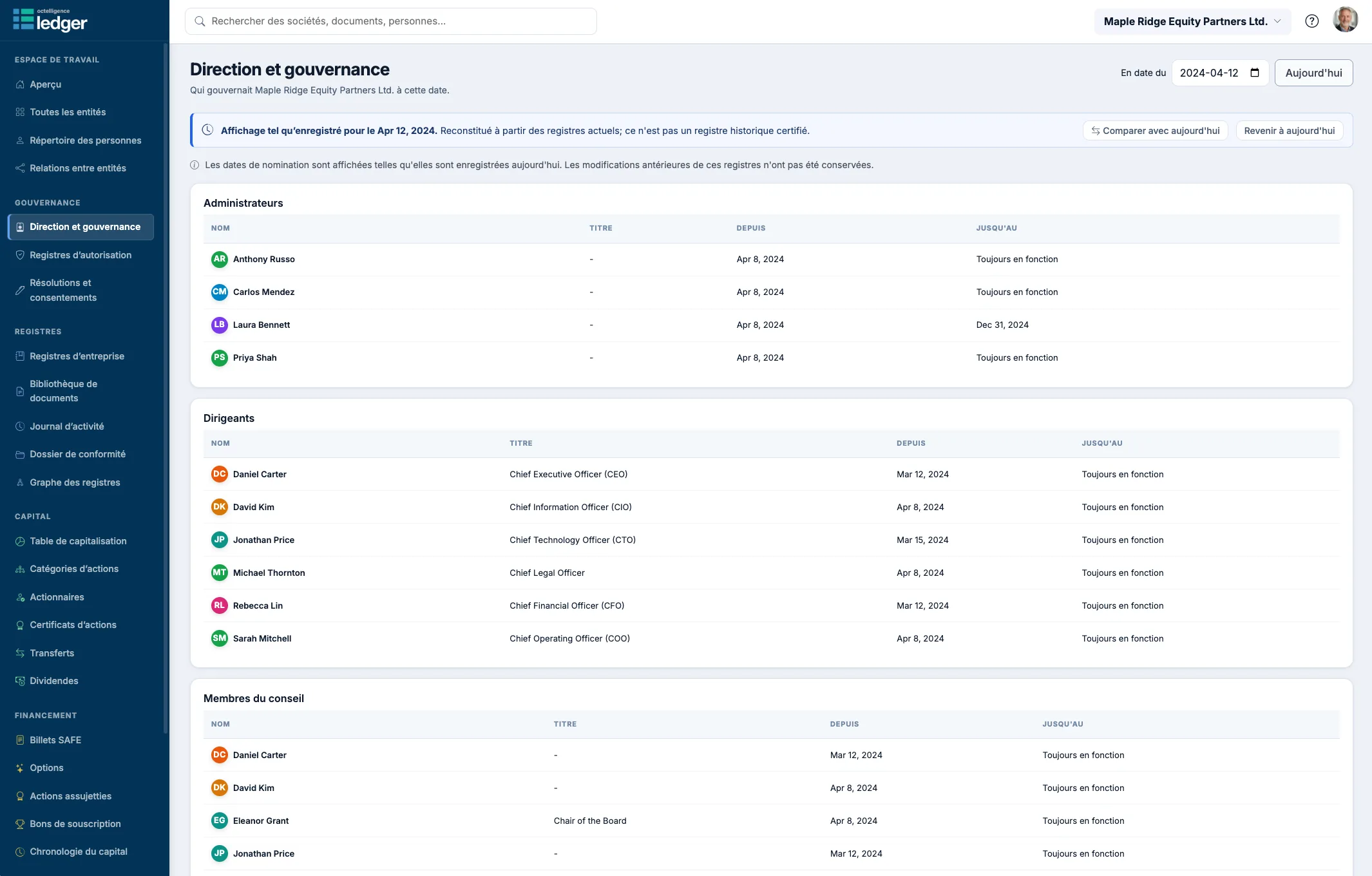Click the Résolutions et consentements pen icon

(20, 290)
